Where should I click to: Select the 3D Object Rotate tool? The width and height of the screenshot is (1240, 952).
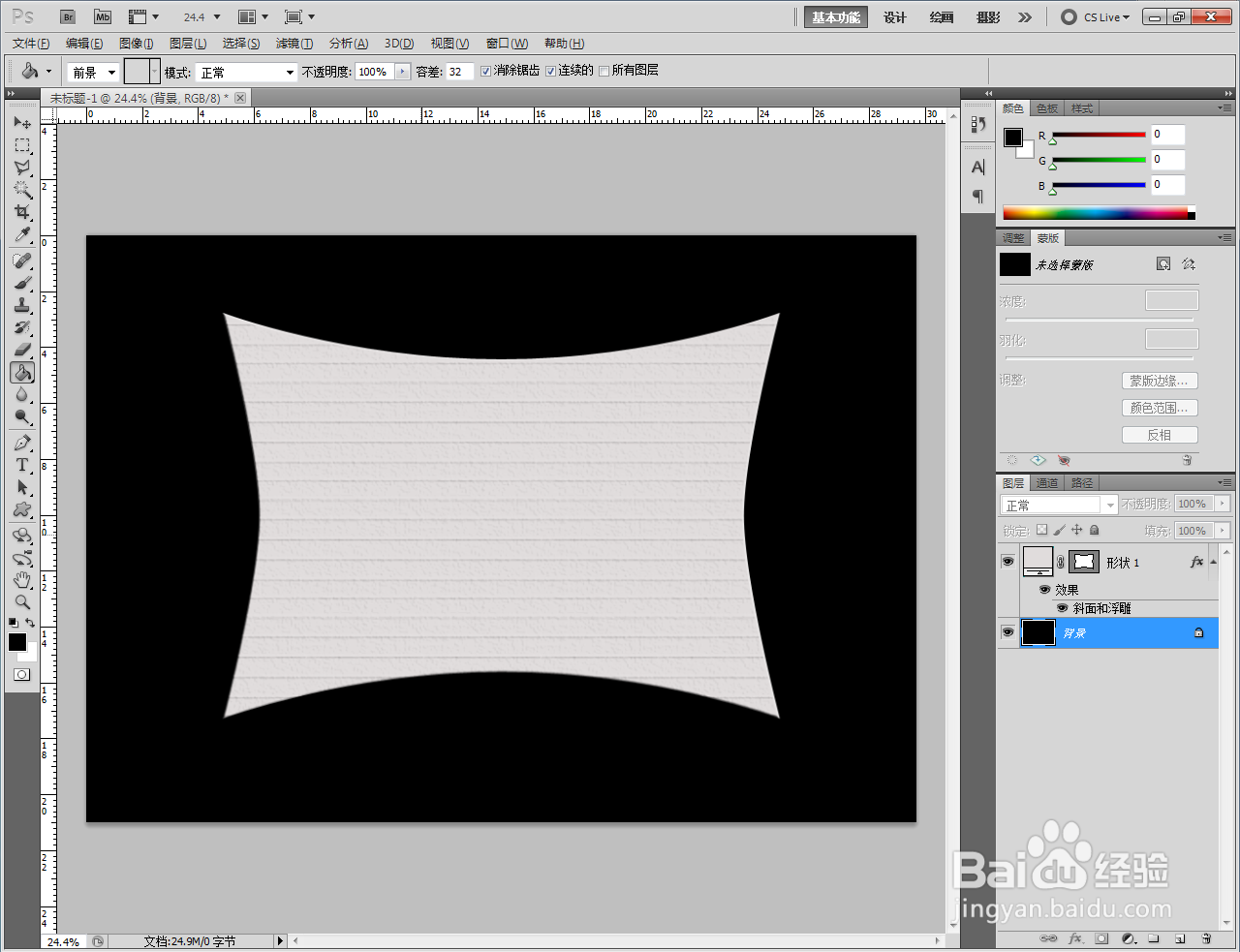pyautogui.click(x=22, y=536)
